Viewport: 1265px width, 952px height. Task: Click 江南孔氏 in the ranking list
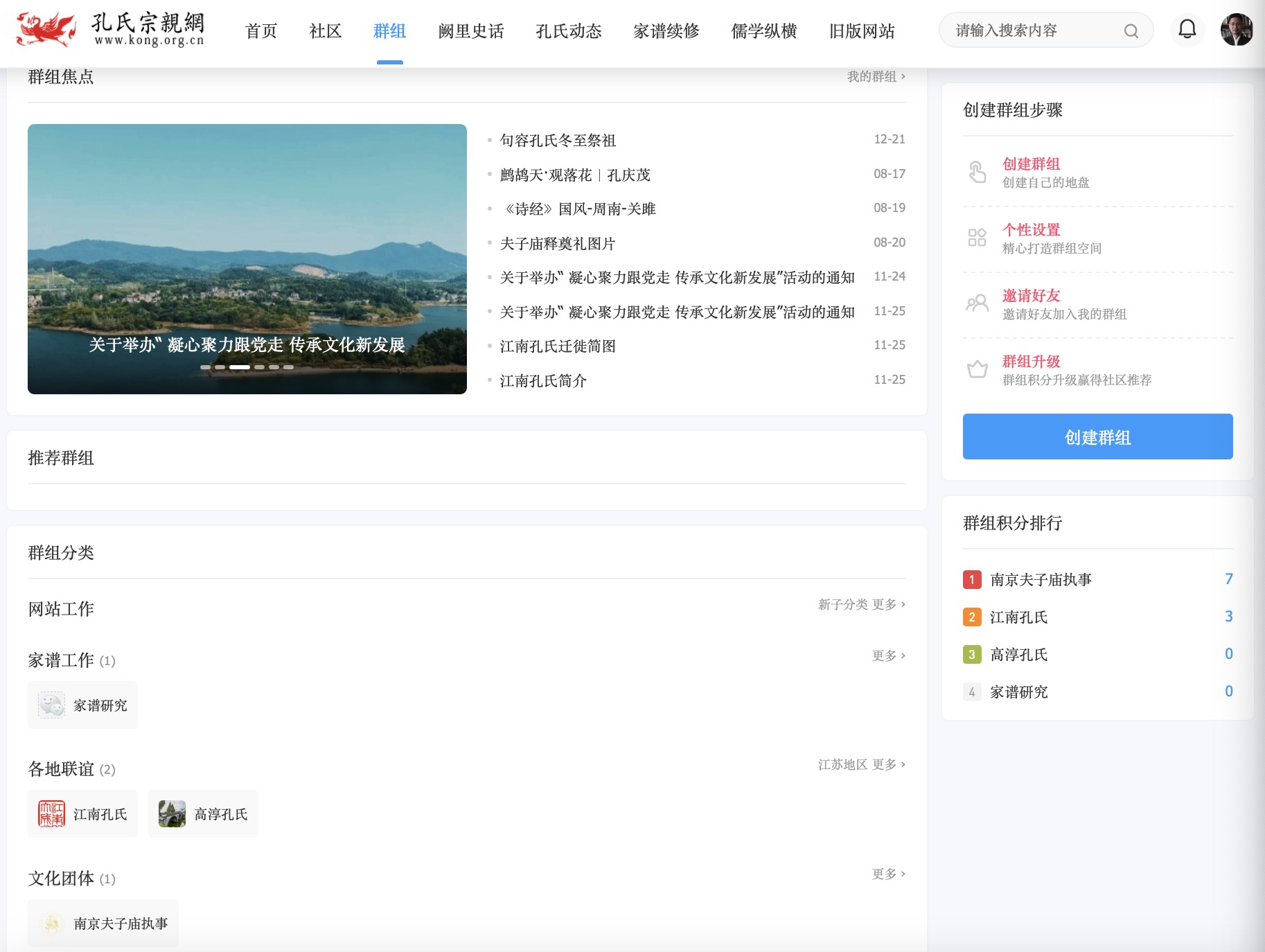tap(1018, 617)
